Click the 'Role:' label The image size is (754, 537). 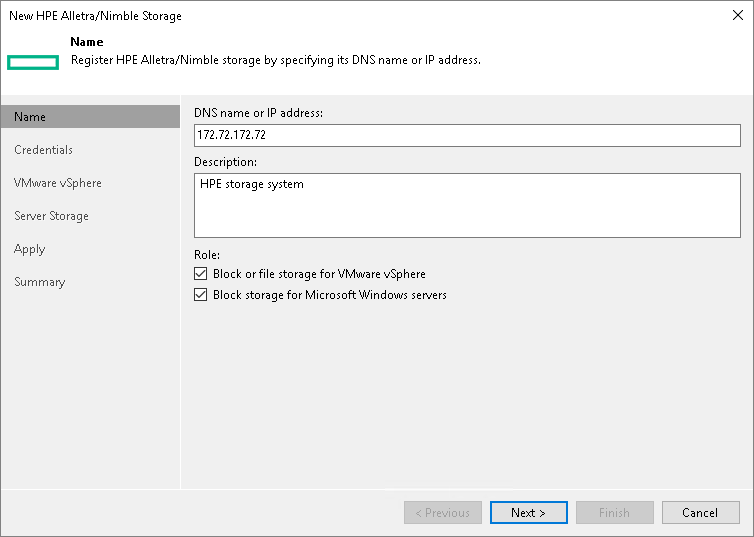pyautogui.click(x=207, y=255)
